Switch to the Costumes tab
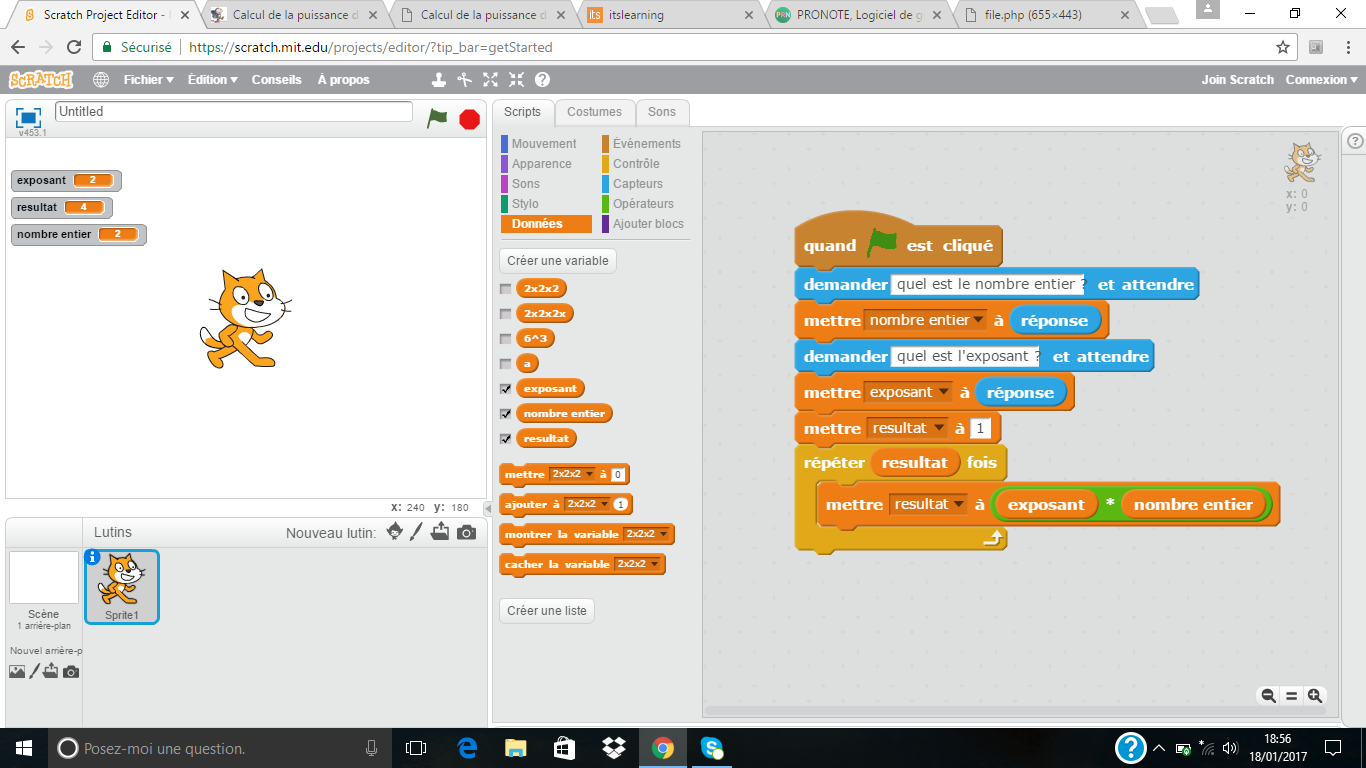 594,112
